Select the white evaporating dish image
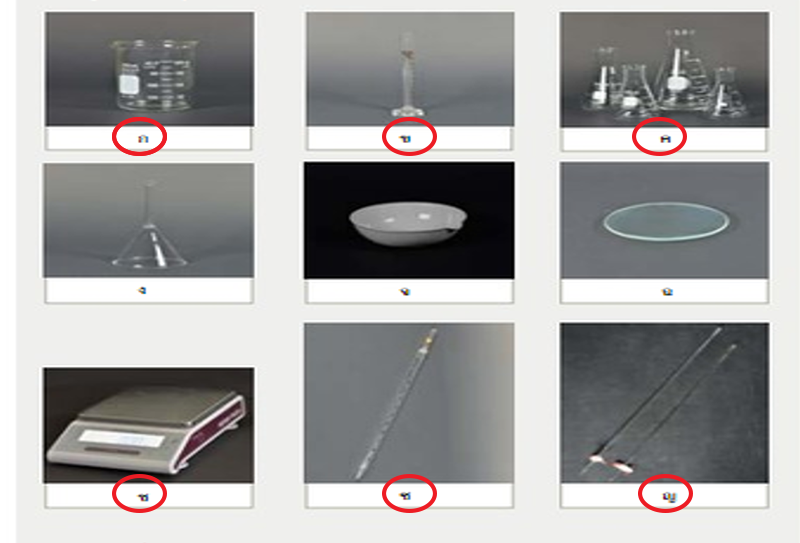 tap(409, 220)
